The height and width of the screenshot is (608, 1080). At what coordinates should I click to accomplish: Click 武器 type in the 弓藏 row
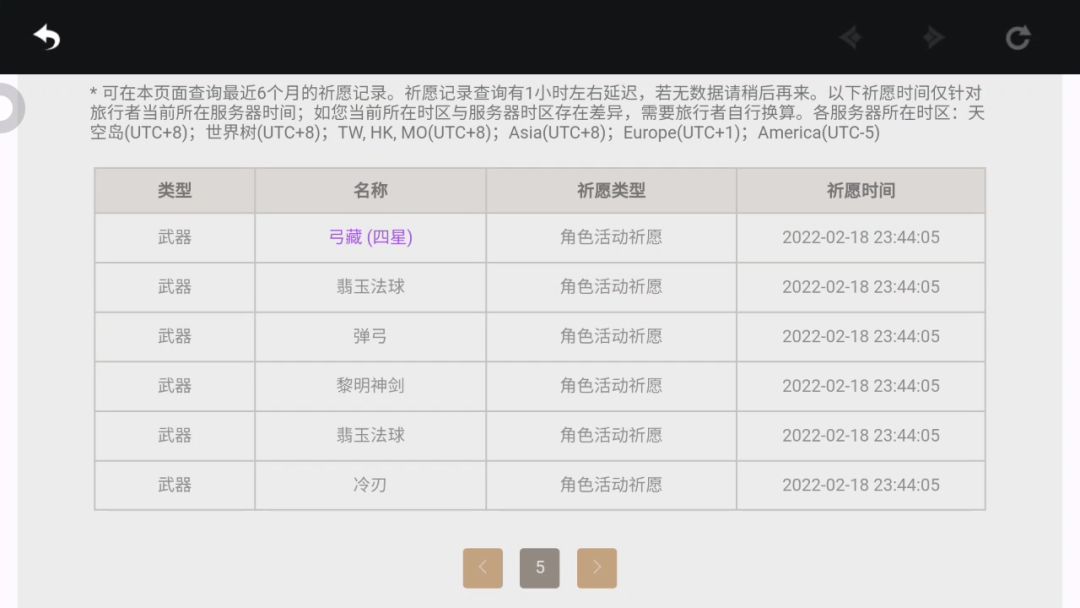point(174,238)
